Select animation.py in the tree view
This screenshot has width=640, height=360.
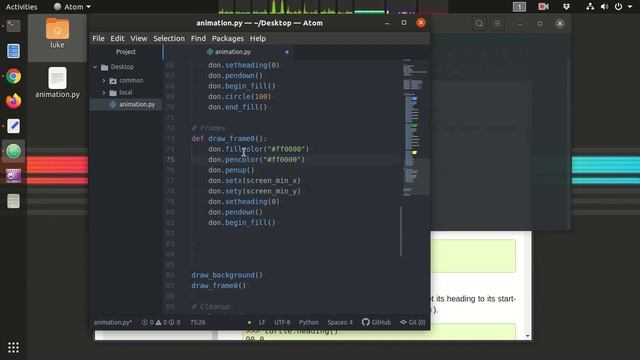point(126,104)
